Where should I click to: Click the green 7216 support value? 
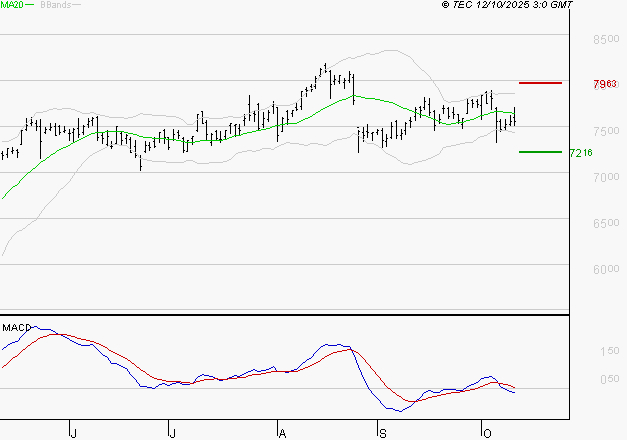581,153
